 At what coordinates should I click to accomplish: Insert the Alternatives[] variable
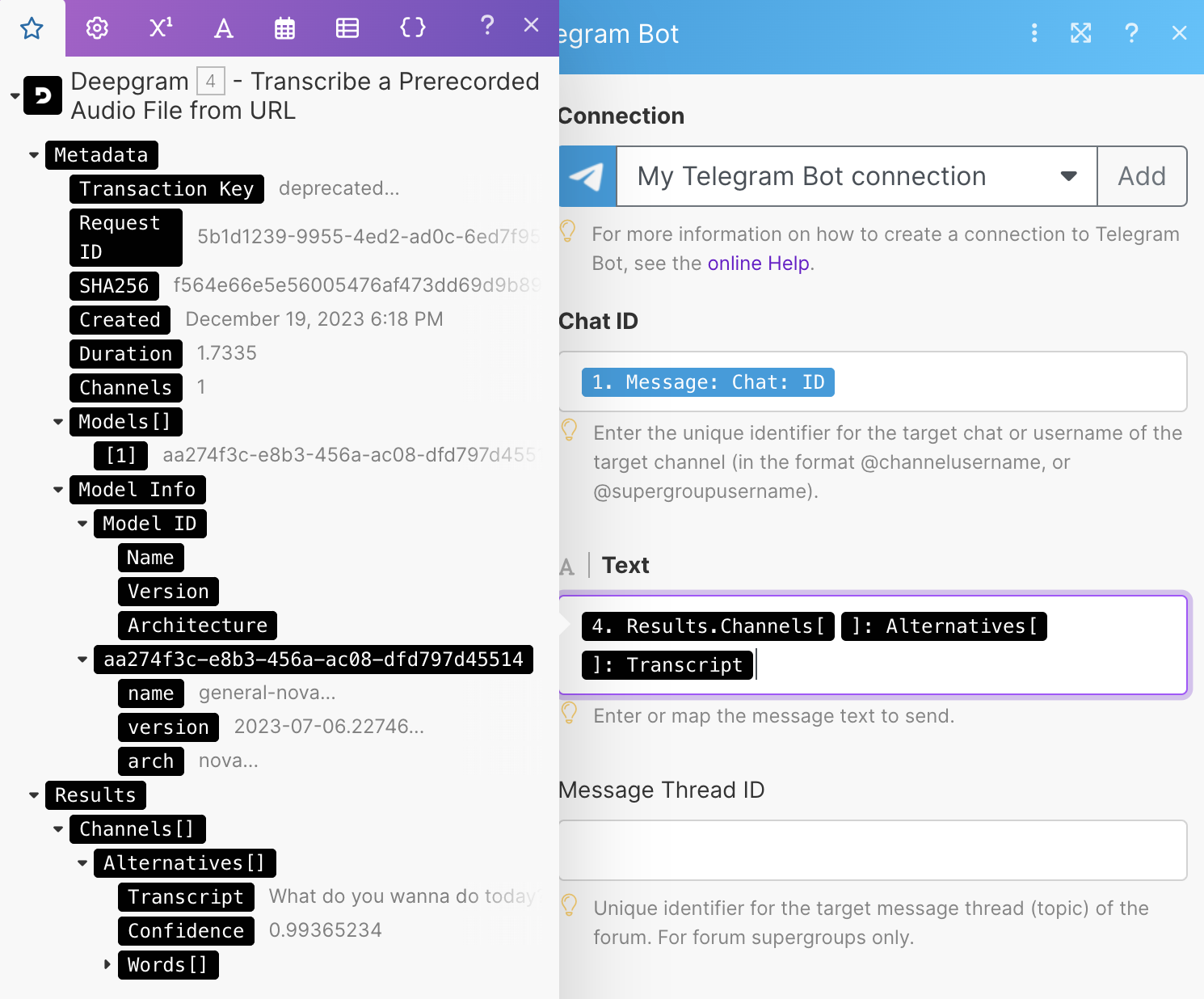click(x=185, y=863)
